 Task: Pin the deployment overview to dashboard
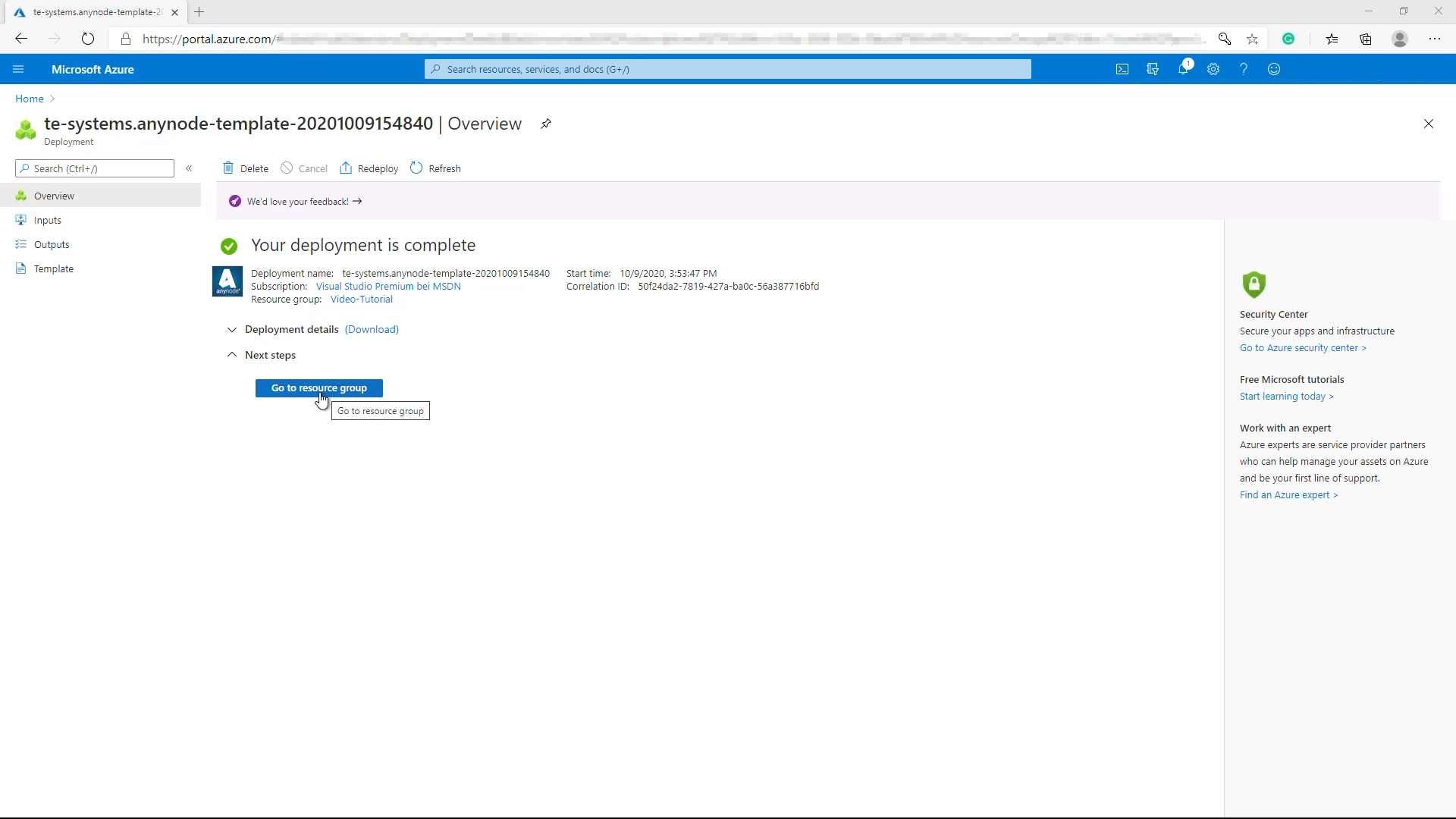545,124
